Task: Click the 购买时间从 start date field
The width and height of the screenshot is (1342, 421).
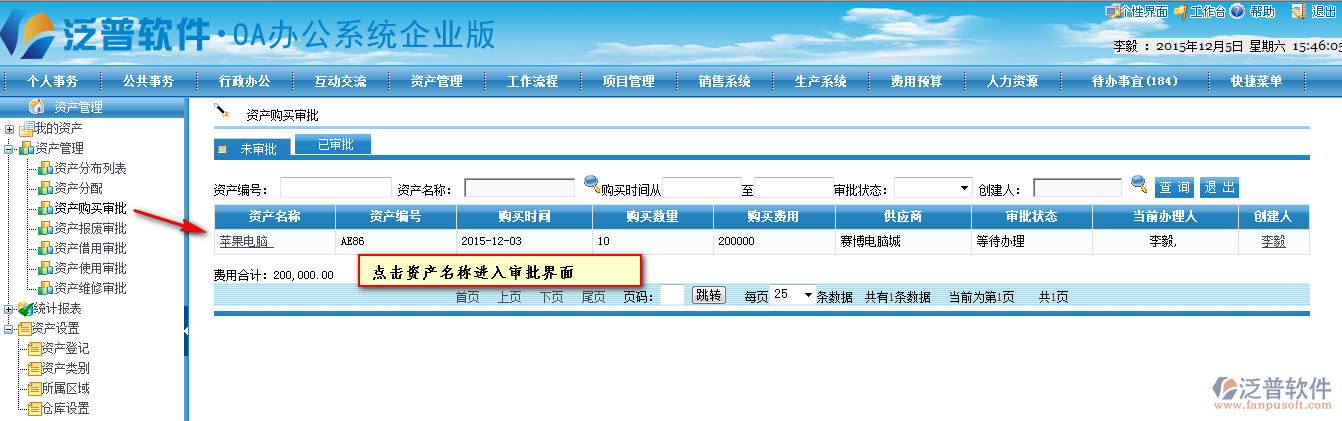Action: click(x=702, y=188)
